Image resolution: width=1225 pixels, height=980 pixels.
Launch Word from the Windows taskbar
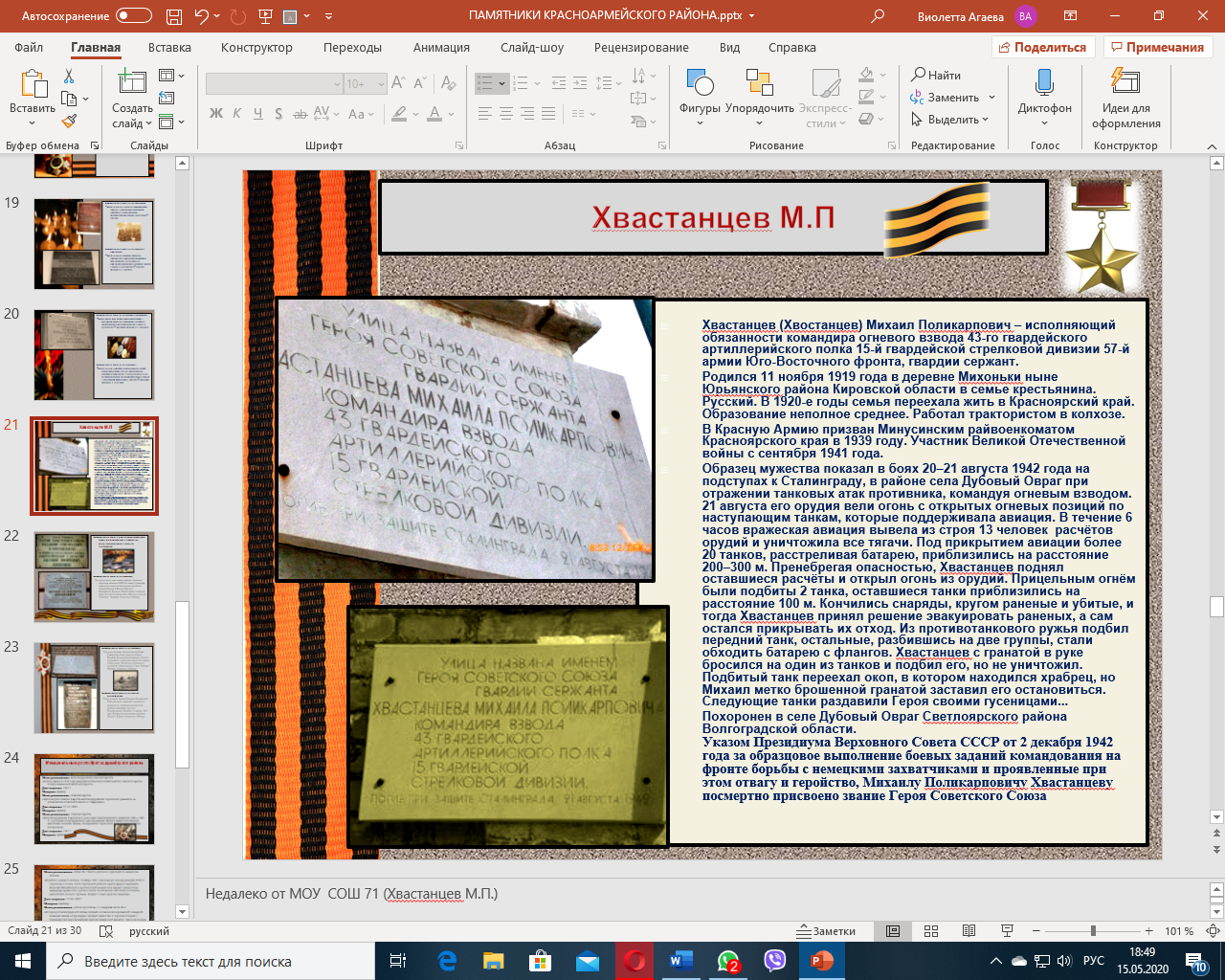click(680, 961)
